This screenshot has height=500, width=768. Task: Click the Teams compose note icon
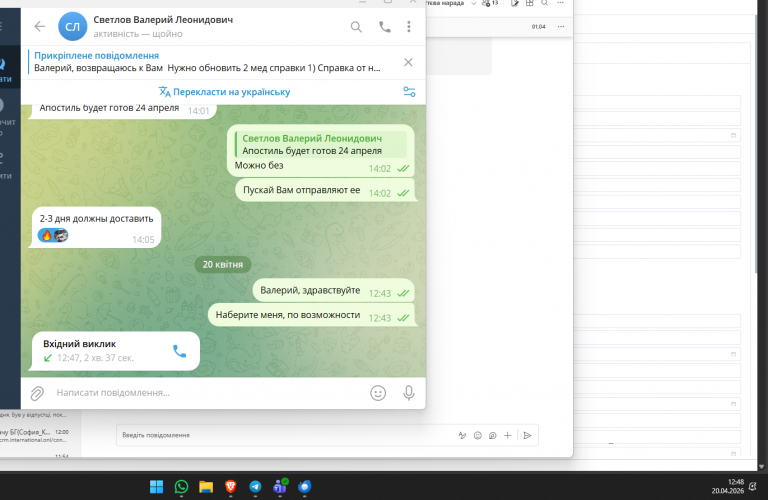pos(515,3)
